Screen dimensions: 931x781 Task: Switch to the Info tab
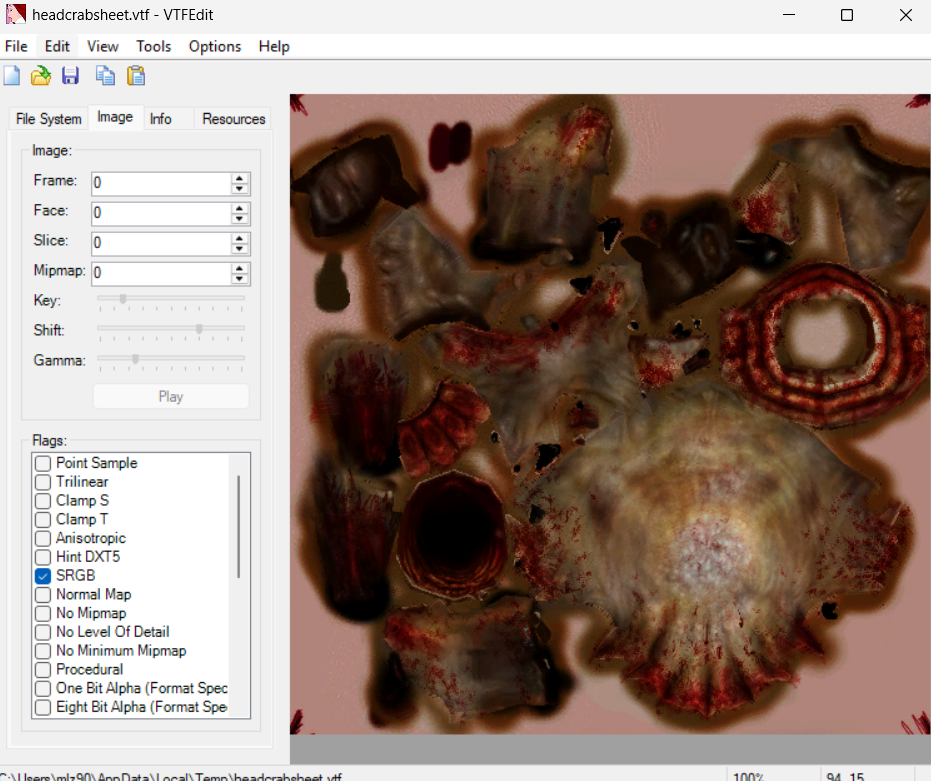tap(161, 119)
